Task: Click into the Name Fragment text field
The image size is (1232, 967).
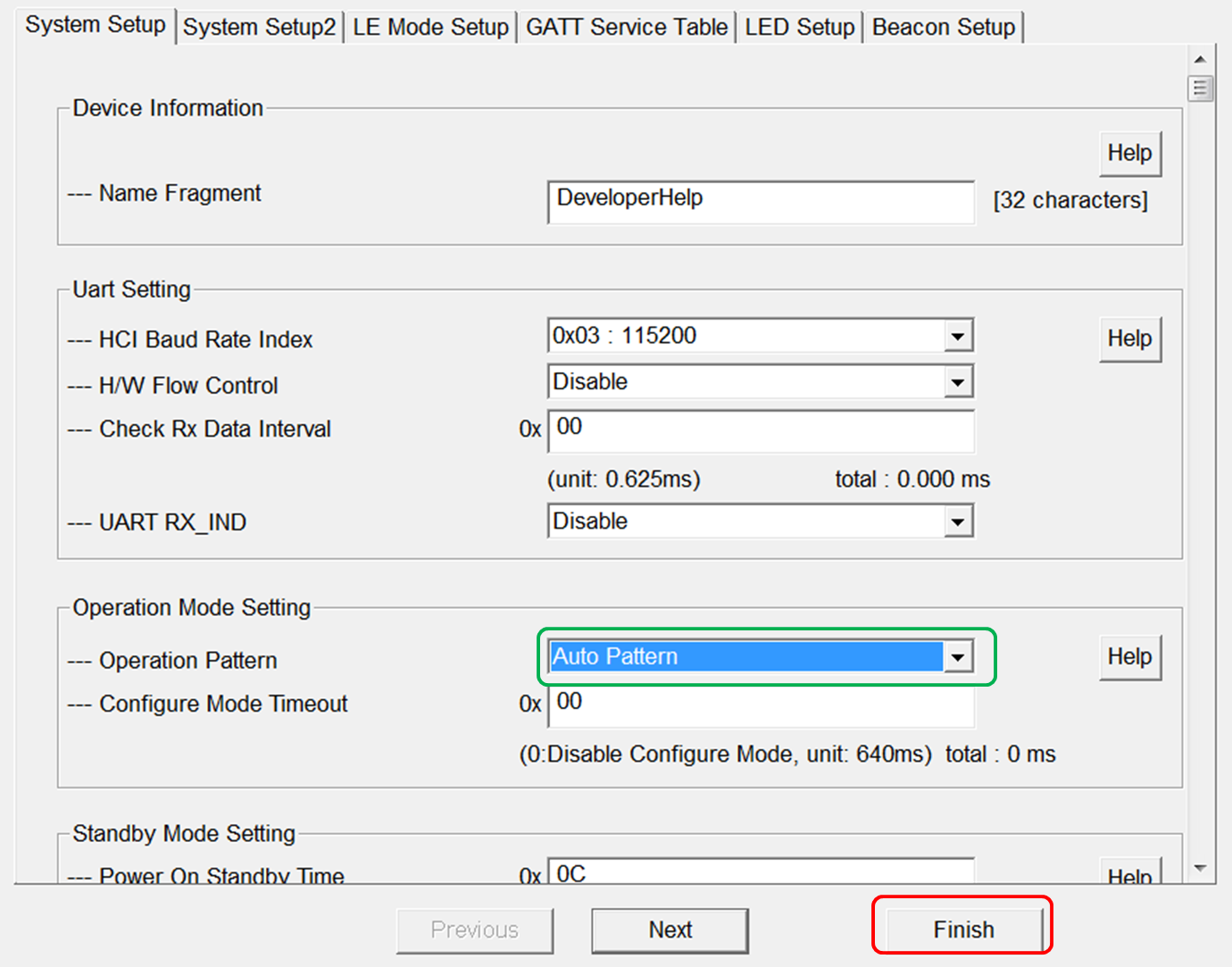Action: coord(760,201)
